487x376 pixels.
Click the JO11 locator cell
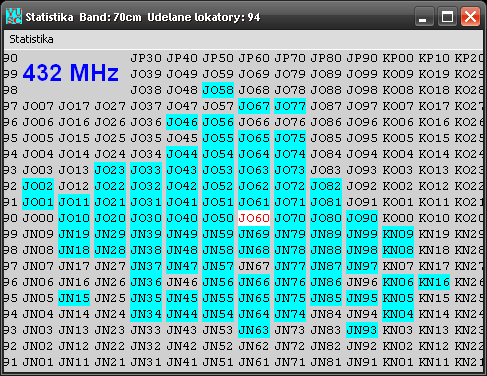(x=74, y=202)
